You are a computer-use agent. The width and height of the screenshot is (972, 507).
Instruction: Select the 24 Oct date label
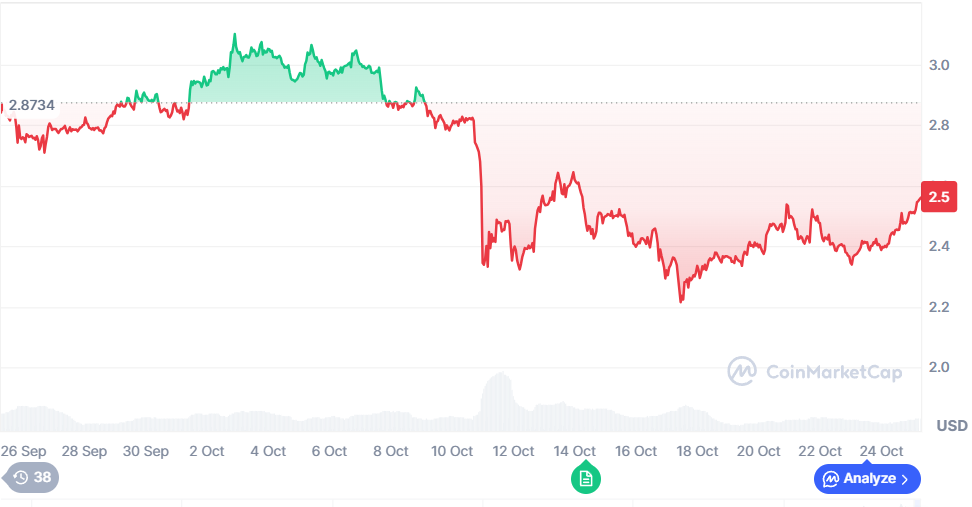point(882,451)
